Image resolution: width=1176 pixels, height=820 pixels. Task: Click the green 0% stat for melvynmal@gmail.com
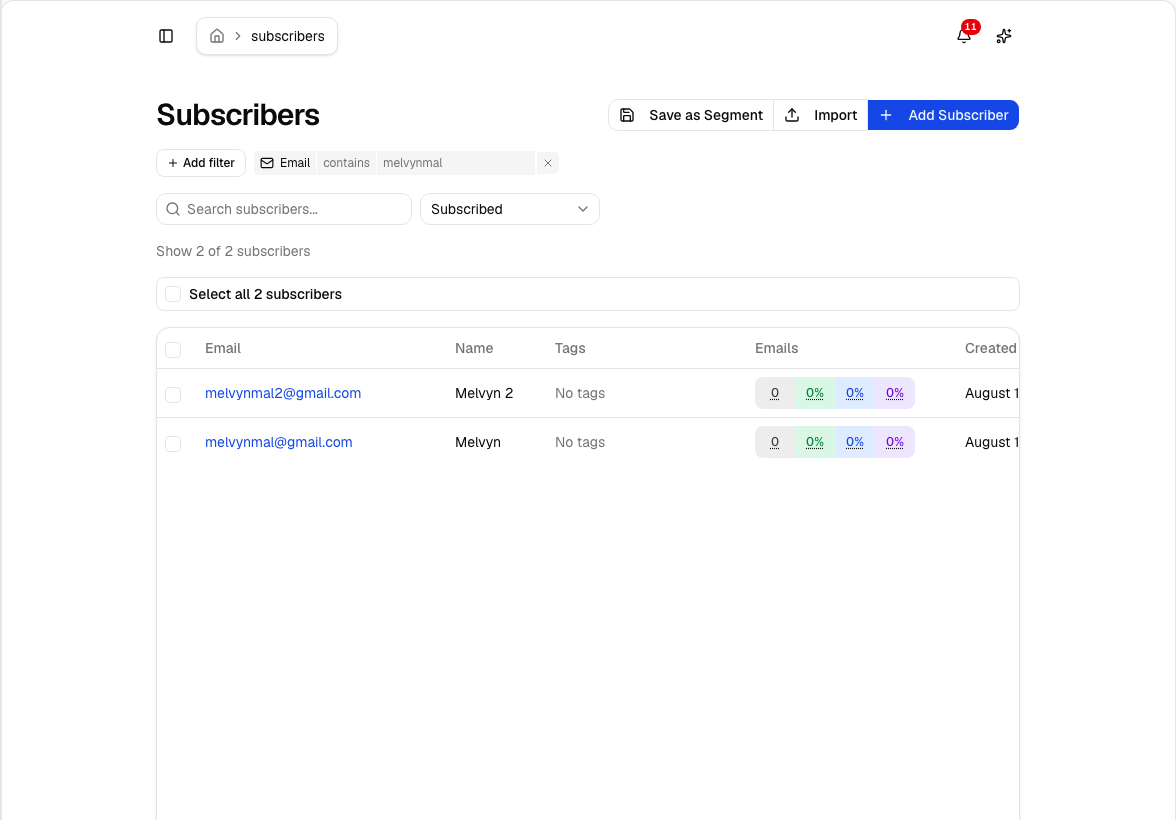coord(814,442)
